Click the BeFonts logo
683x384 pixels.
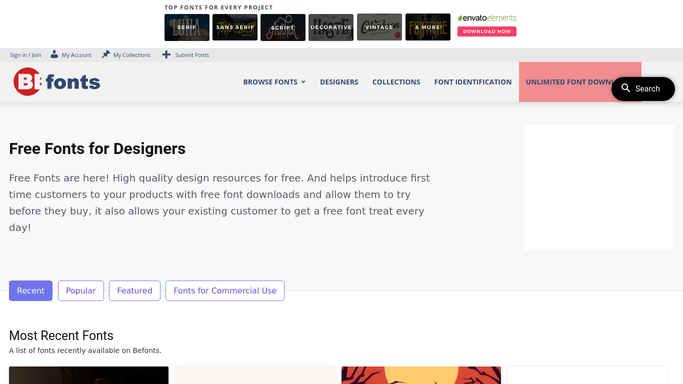point(57,82)
